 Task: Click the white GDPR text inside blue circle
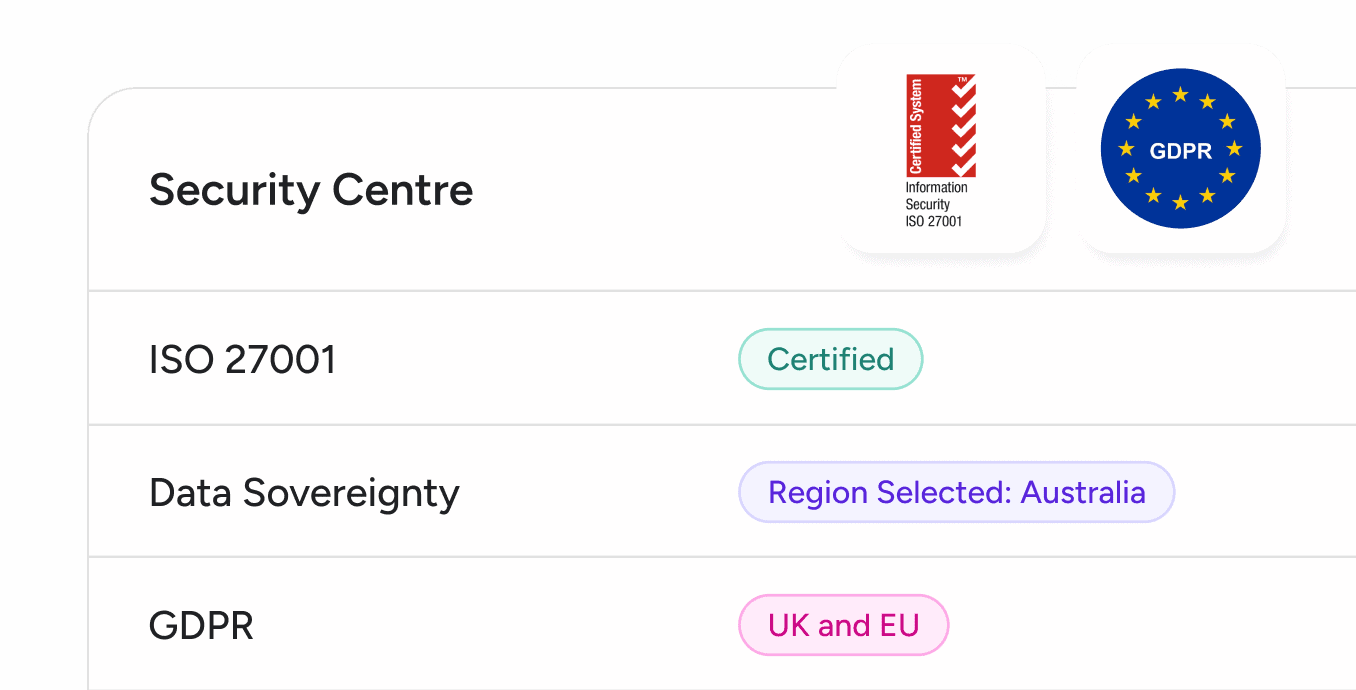tap(1180, 151)
